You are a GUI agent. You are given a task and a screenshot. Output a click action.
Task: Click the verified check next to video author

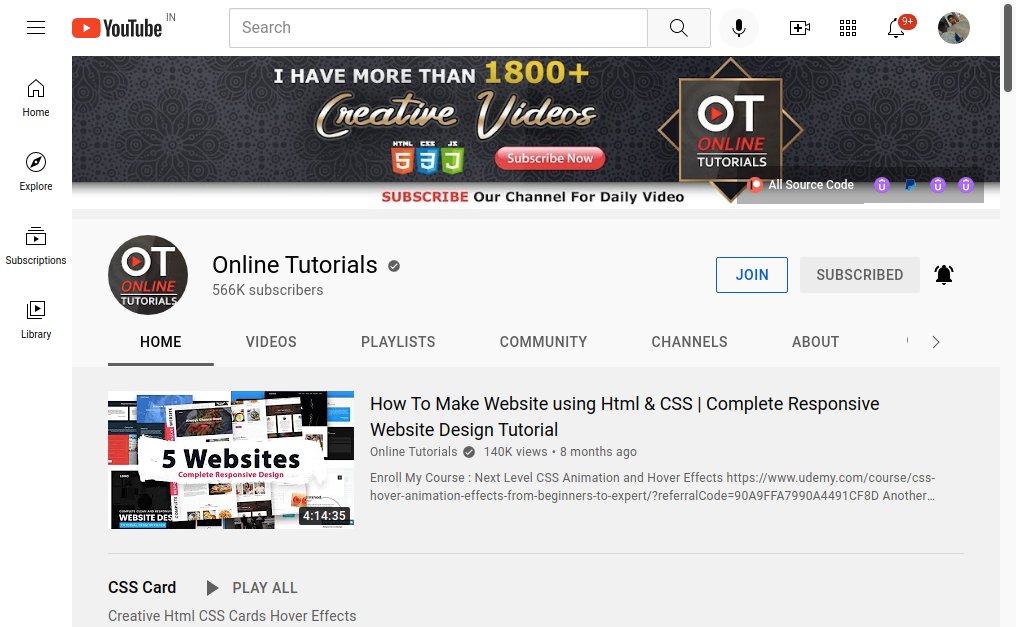(x=469, y=452)
